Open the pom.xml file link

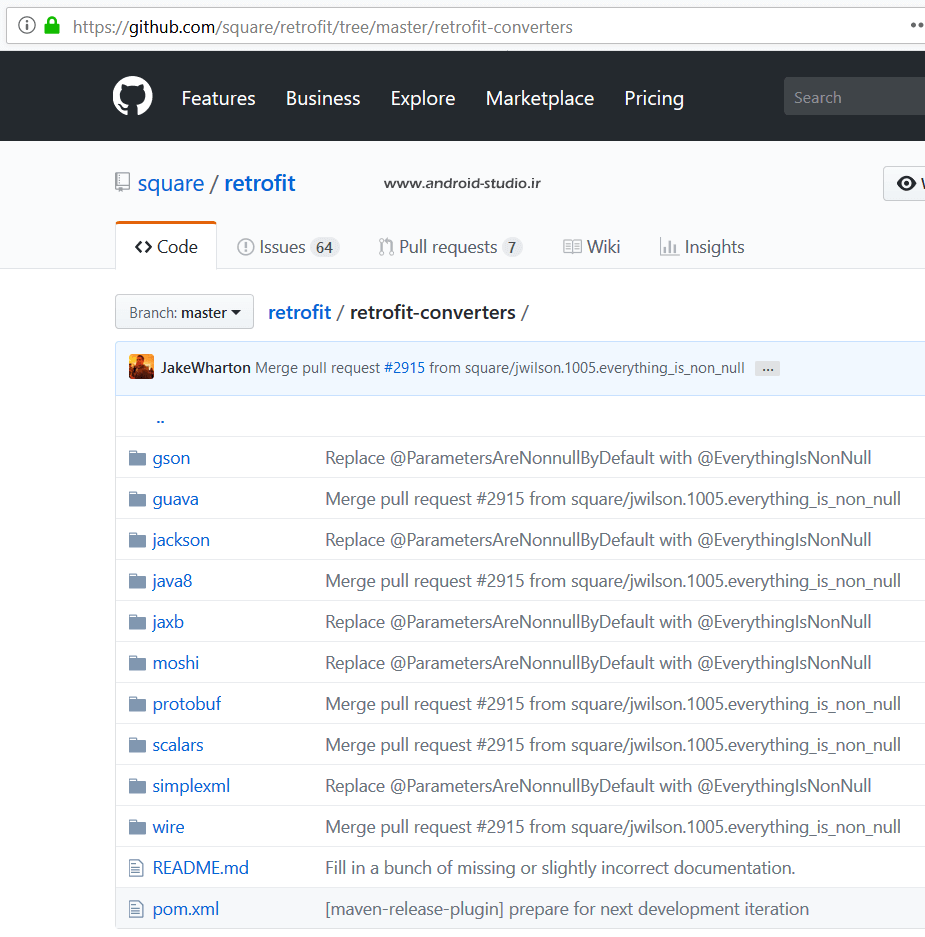point(186,909)
